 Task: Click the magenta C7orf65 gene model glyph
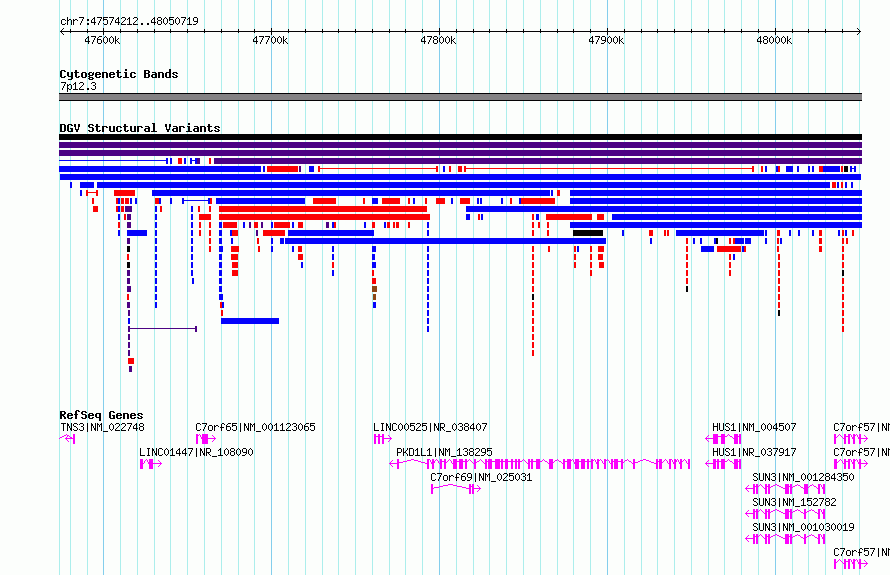[x=205, y=439]
